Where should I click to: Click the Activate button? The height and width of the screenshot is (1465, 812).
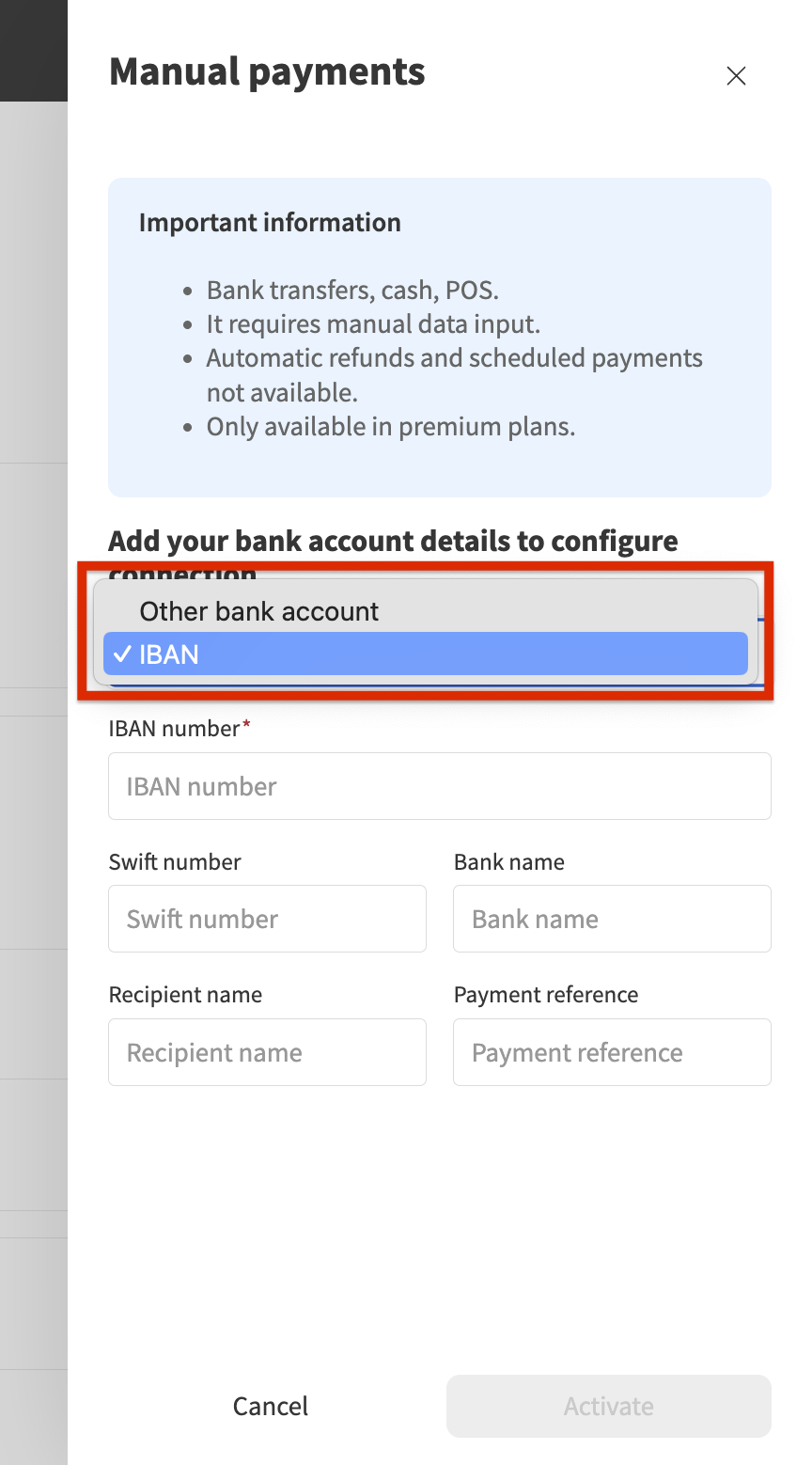pos(608,1406)
